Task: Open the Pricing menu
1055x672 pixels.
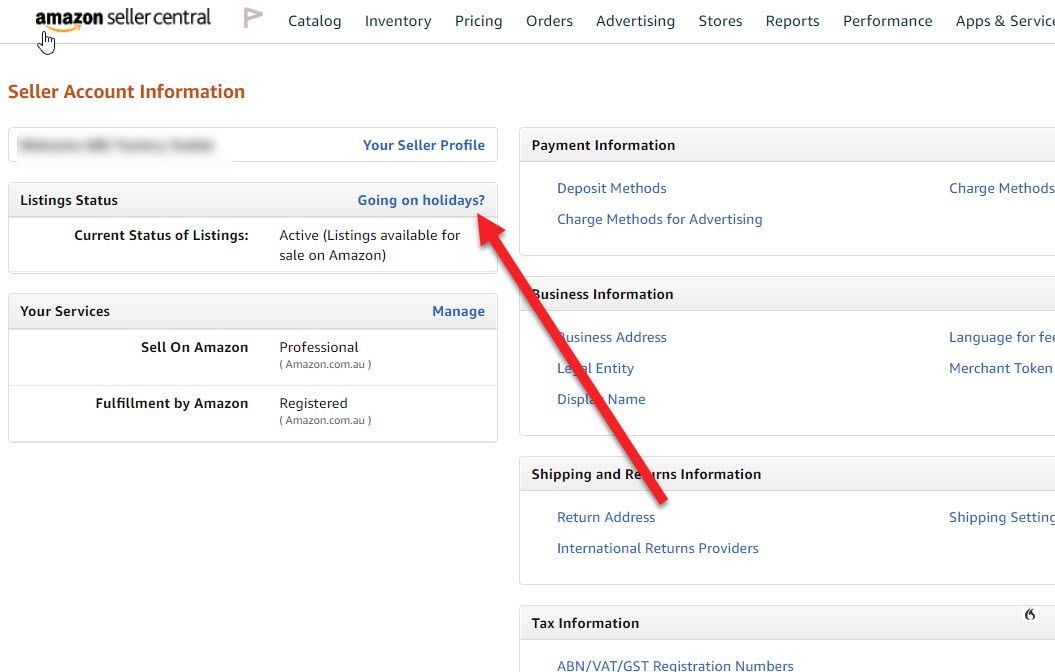Action: coord(478,21)
